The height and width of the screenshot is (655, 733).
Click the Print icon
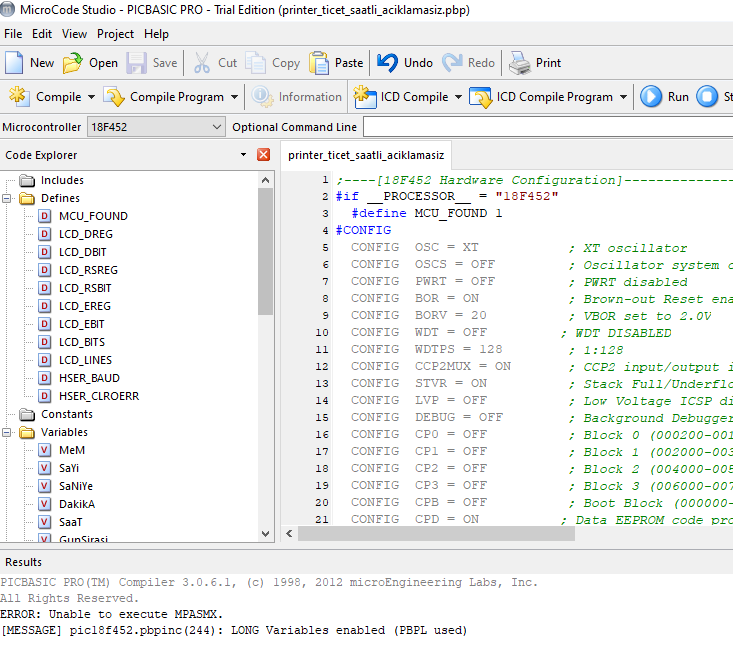519,63
